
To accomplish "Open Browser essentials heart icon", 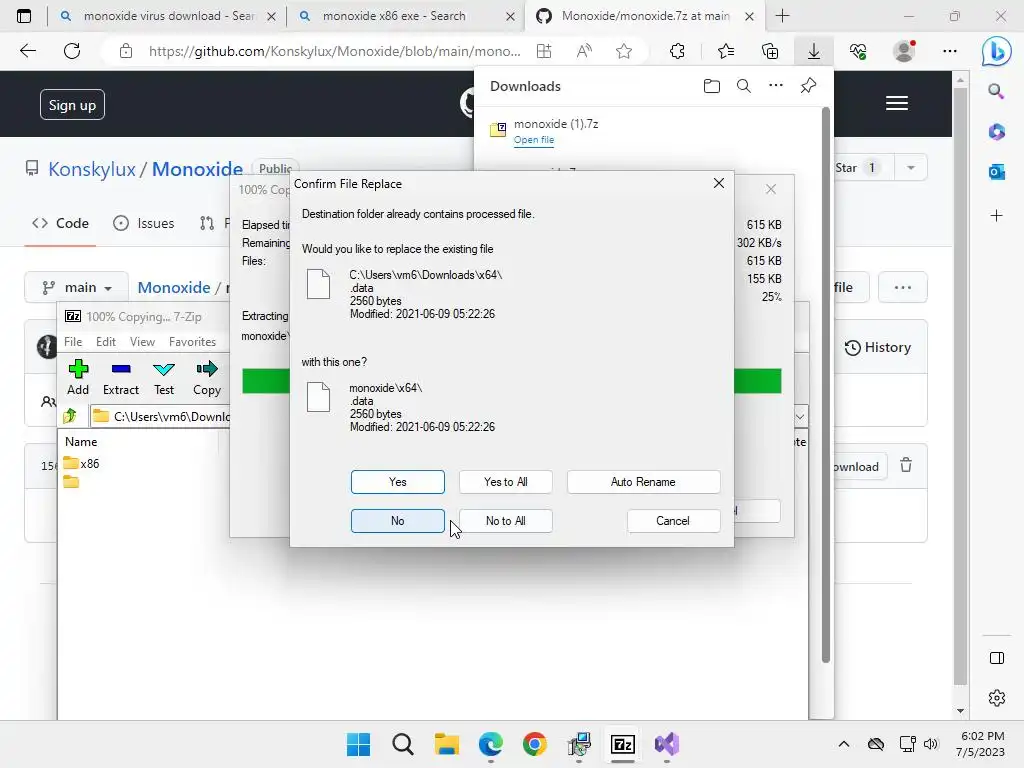I will [x=858, y=51].
